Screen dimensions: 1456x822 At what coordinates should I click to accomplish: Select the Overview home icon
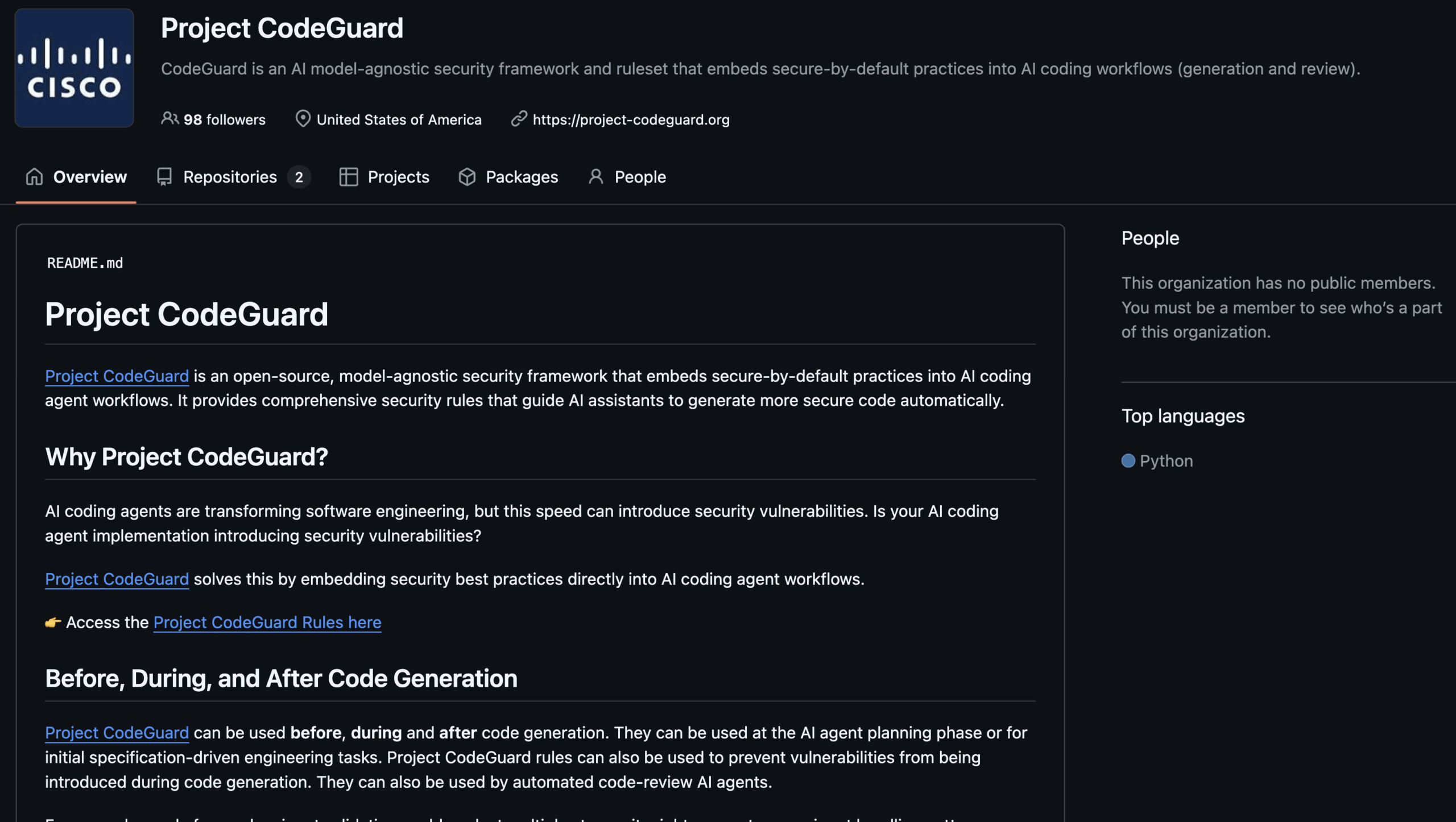click(34, 177)
